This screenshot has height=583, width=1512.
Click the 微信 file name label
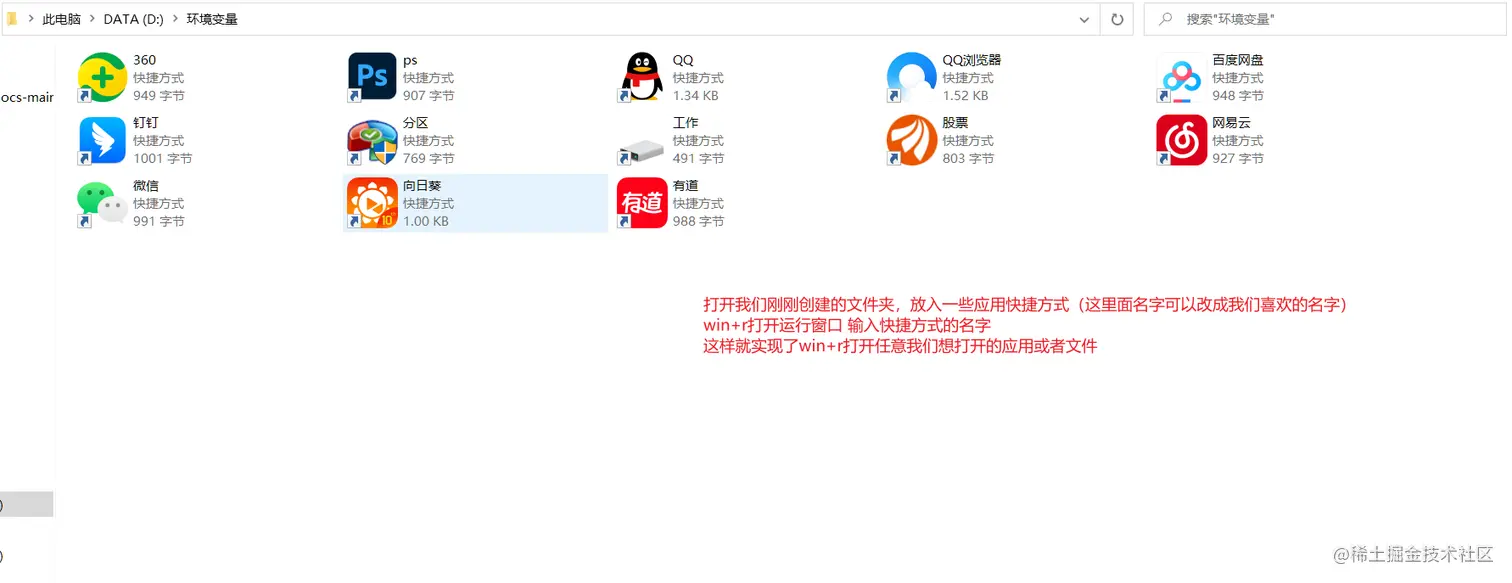(x=146, y=186)
